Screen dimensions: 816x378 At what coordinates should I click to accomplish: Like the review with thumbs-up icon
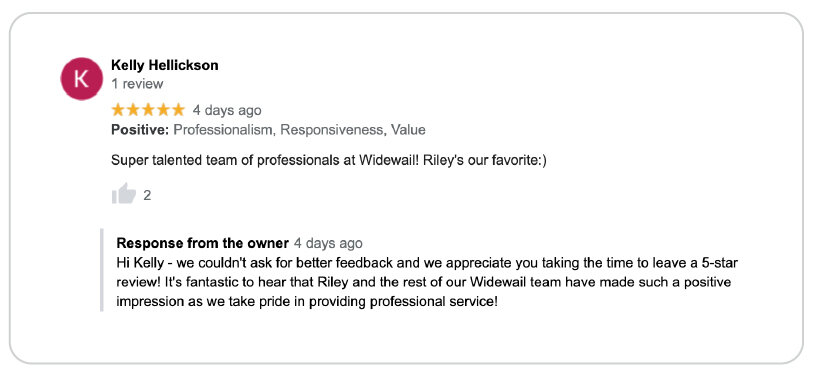pyautogui.click(x=124, y=193)
